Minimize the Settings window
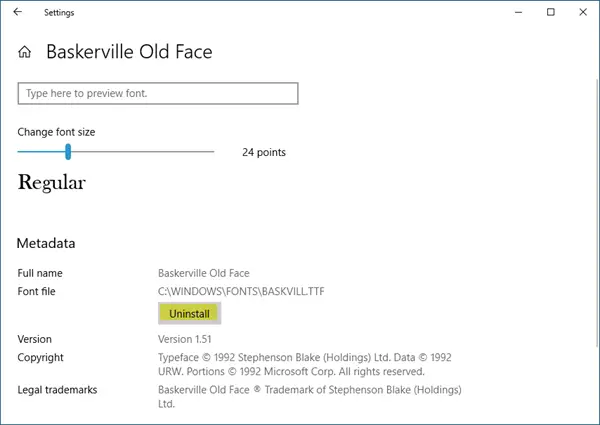The height and width of the screenshot is (425, 600). pyautogui.click(x=518, y=12)
